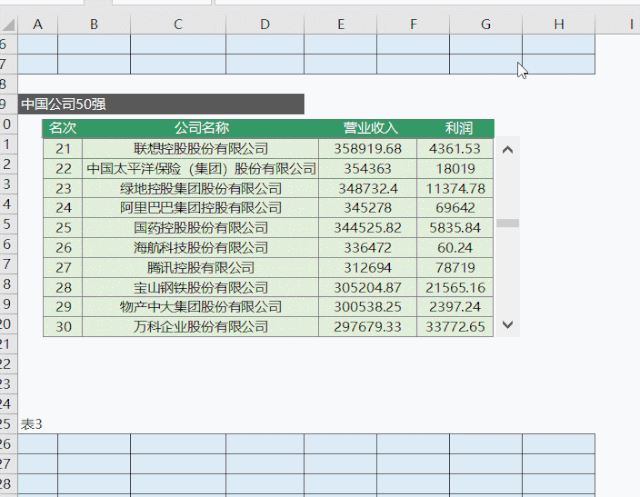
Task: Click the 公司名称 table header
Action: [x=200, y=128]
